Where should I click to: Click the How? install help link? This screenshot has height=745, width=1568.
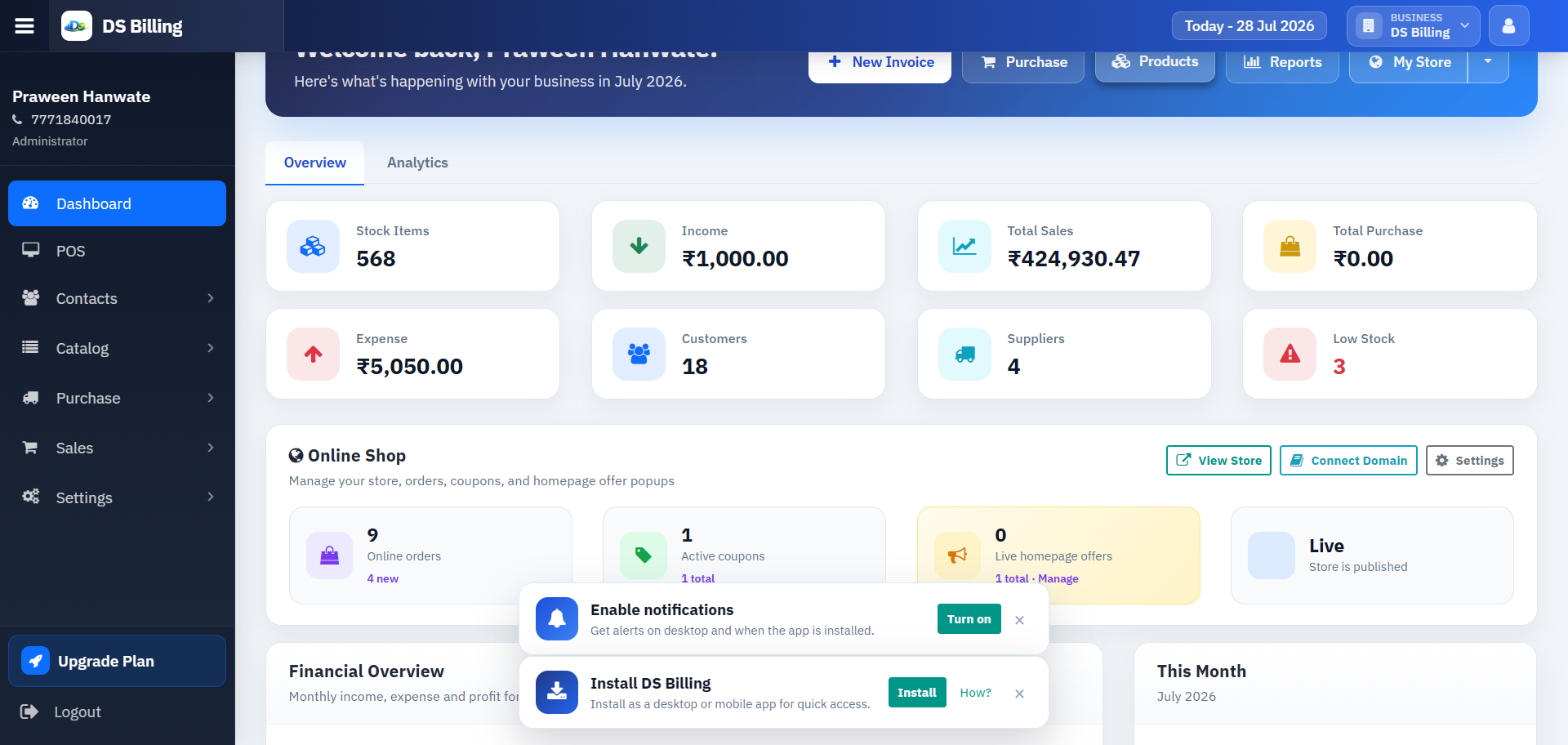975,693
